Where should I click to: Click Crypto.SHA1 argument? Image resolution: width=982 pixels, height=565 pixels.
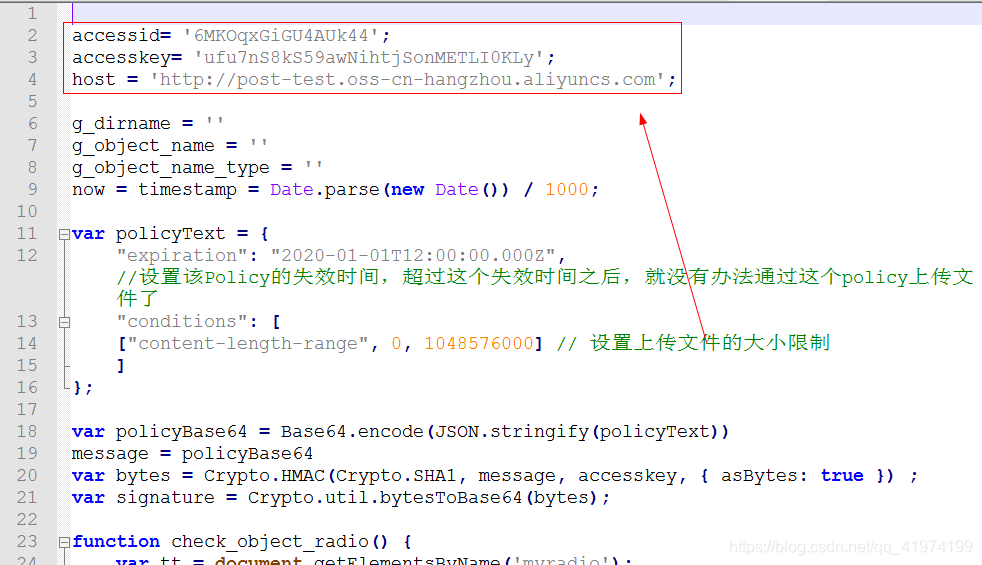(396, 475)
